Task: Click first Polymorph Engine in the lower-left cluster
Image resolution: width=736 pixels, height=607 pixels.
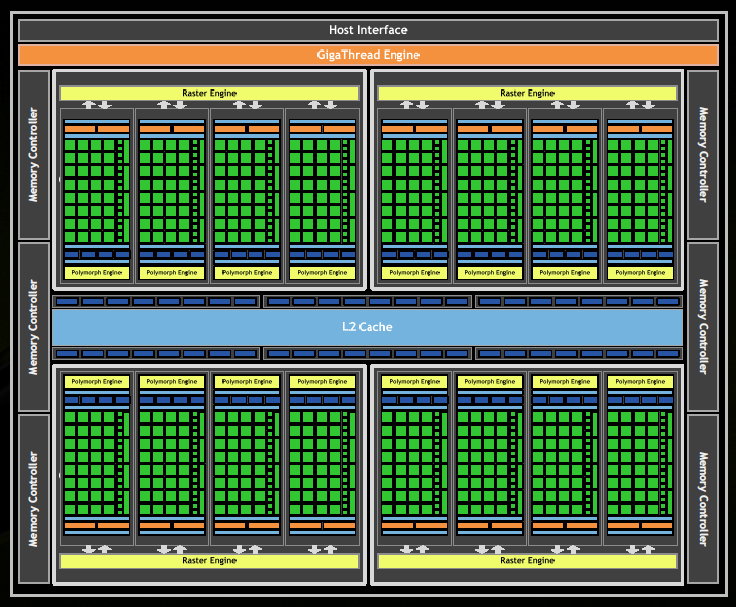Action: pyautogui.click(x=97, y=381)
